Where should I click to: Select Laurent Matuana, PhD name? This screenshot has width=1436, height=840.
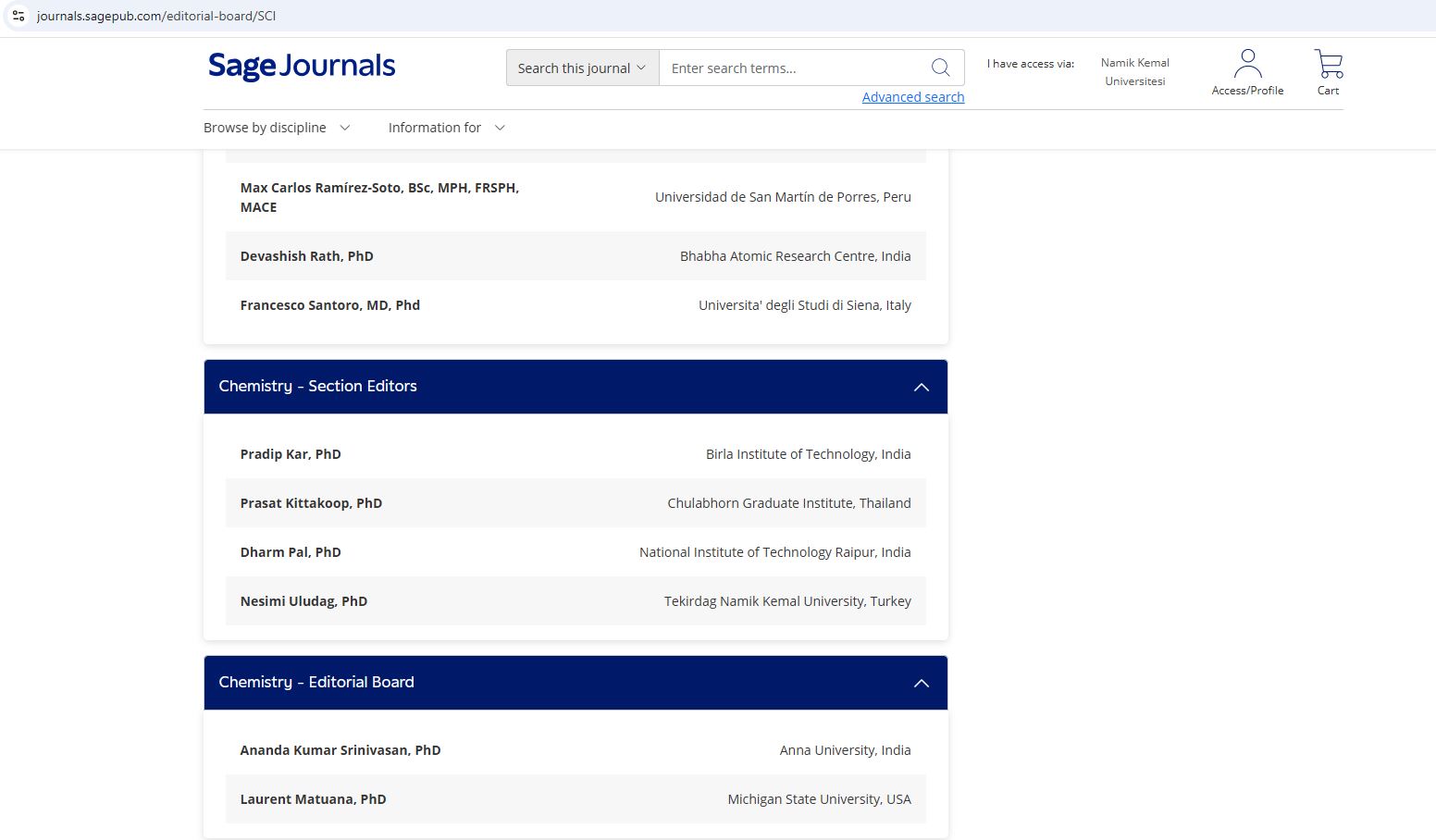pyautogui.click(x=313, y=799)
